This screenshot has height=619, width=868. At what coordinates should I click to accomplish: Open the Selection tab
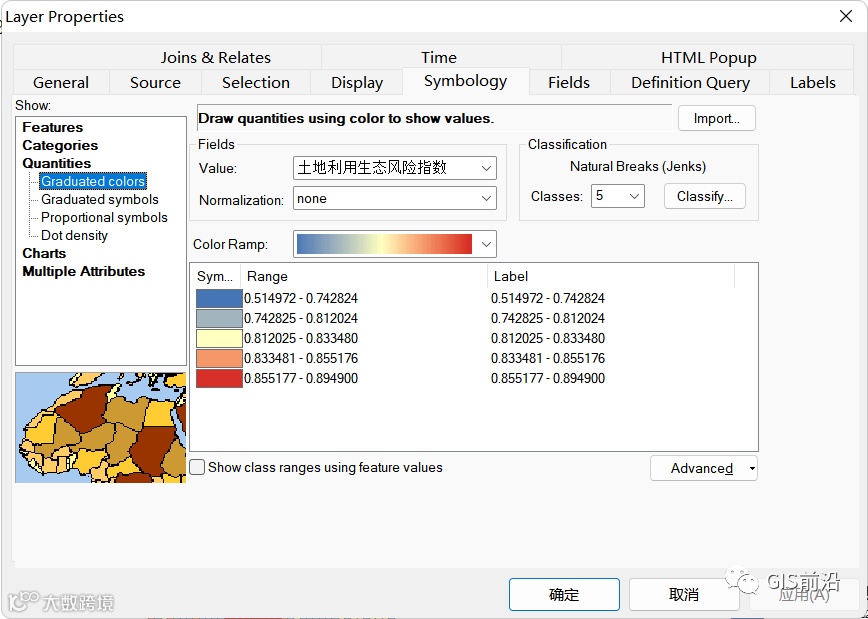click(x=256, y=82)
